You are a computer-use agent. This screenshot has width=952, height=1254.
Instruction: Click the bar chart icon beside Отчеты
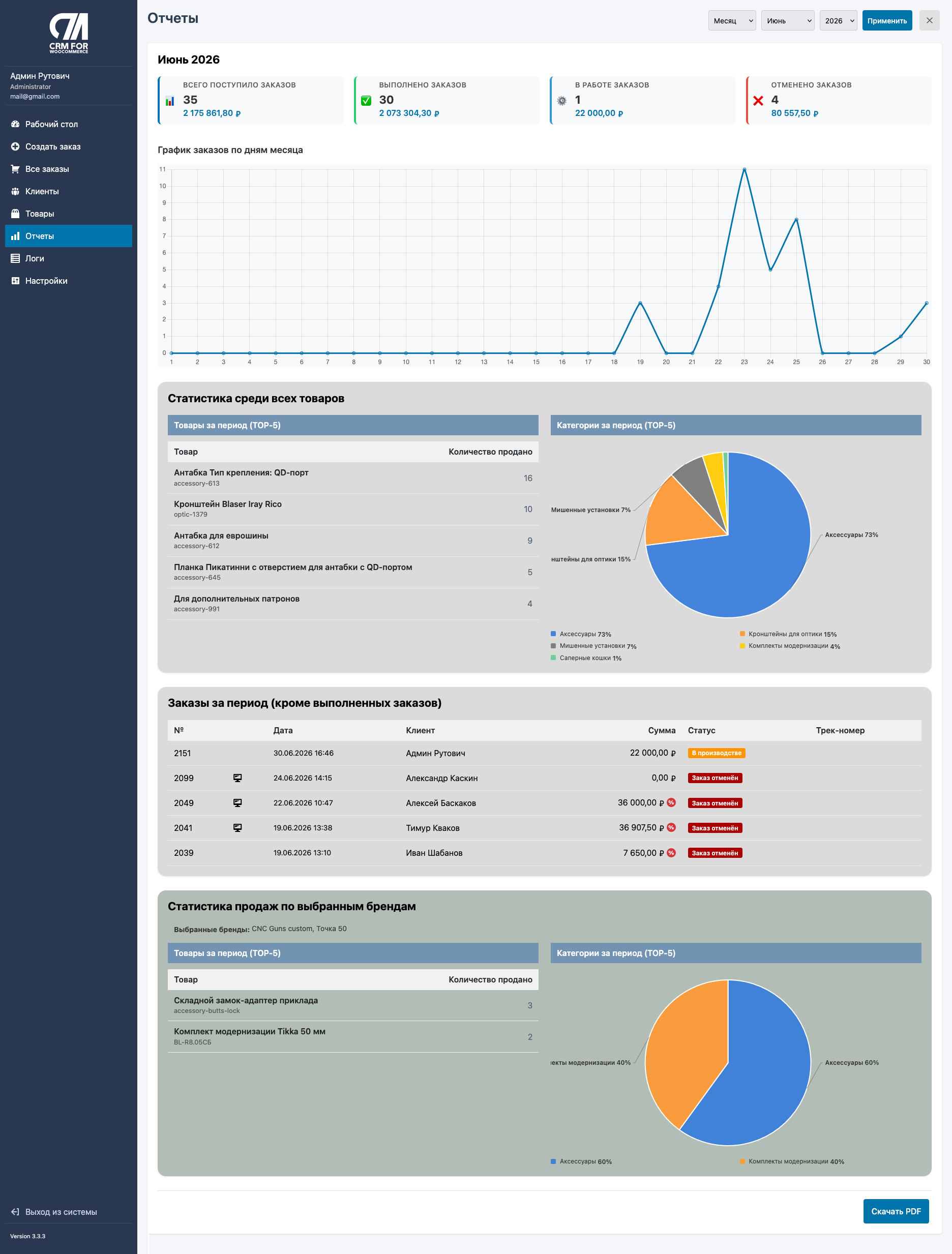point(15,236)
